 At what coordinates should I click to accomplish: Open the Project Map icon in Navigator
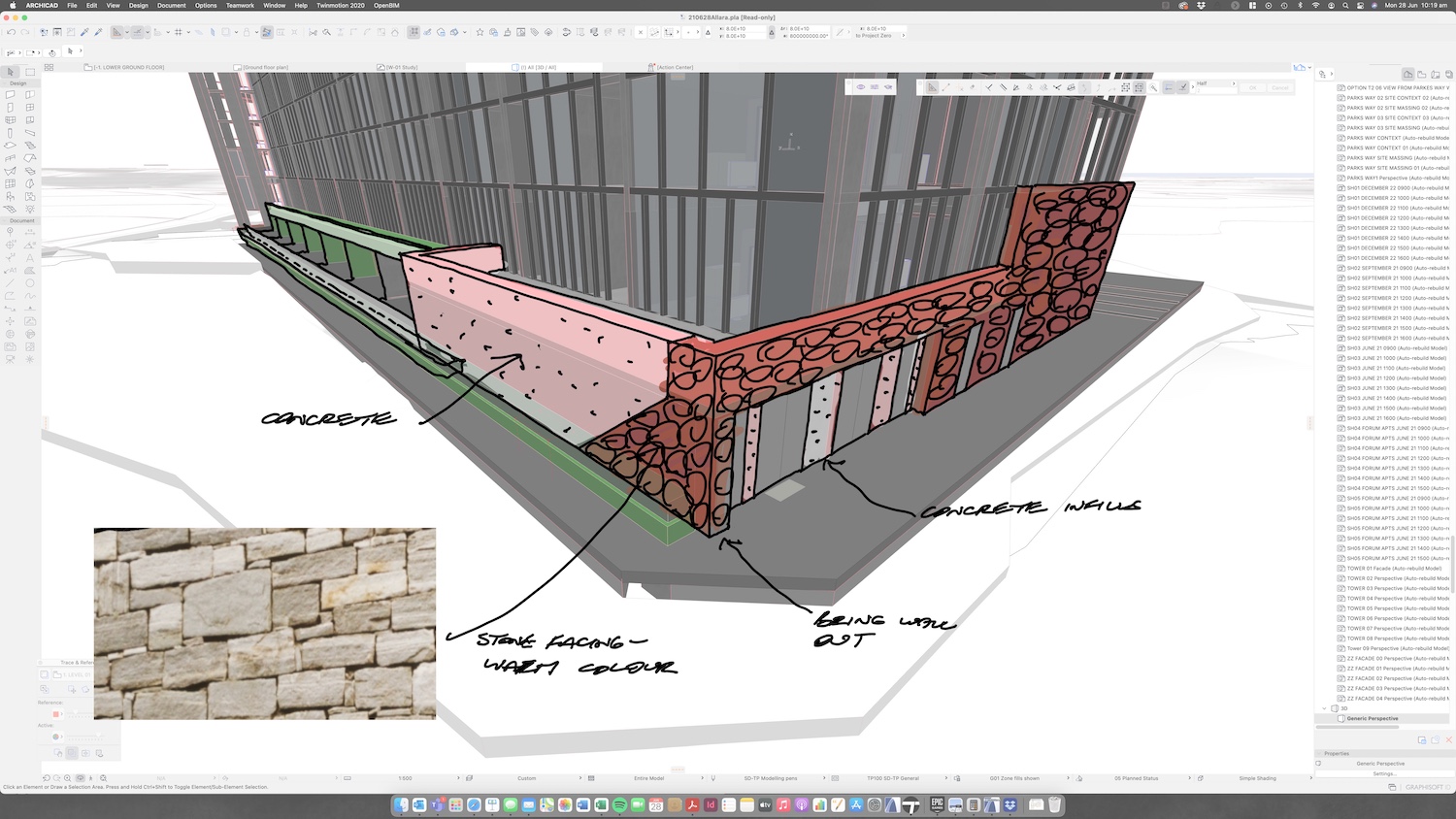point(1407,74)
